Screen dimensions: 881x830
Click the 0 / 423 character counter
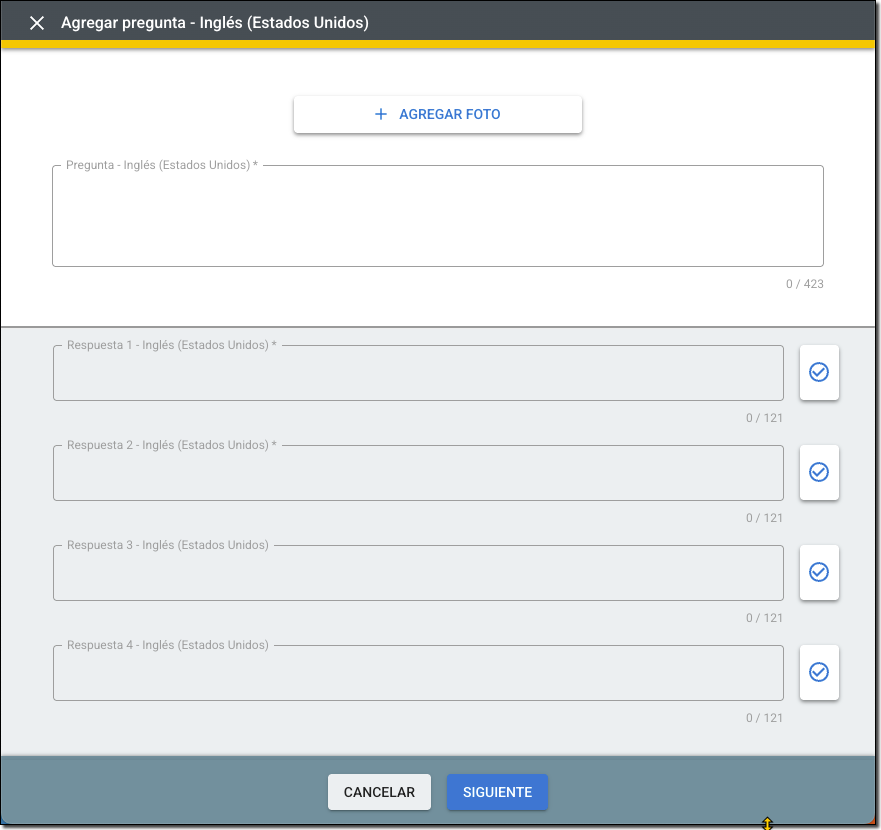coord(804,284)
